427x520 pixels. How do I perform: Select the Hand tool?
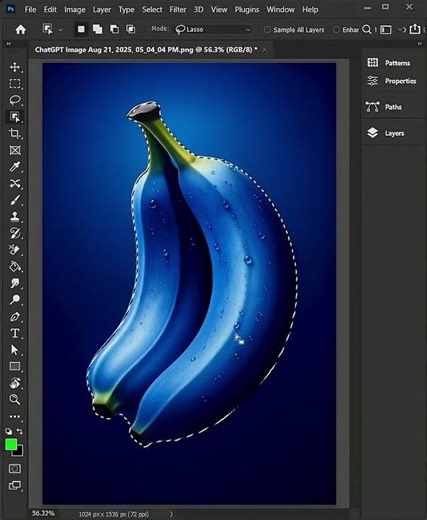pyautogui.click(x=15, y=383)
